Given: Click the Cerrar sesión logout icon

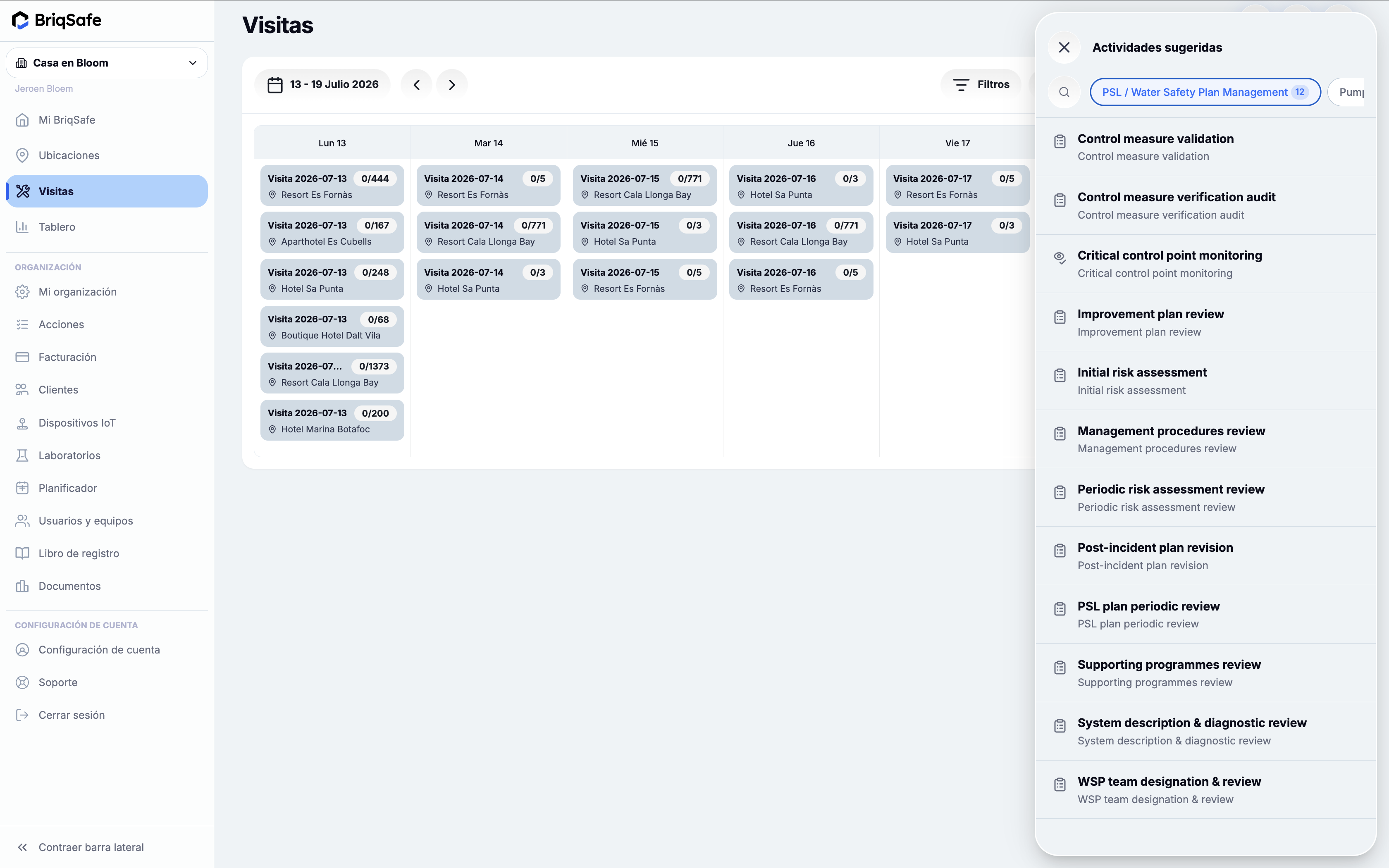Looking at the screenshot, I should 22,715.
